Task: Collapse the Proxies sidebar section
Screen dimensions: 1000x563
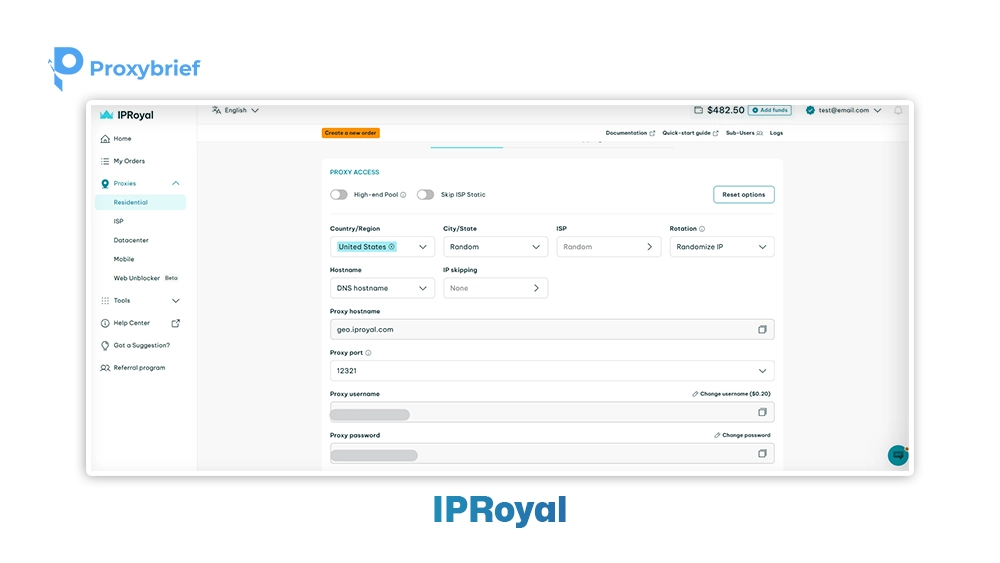Action: coord(176,184)
